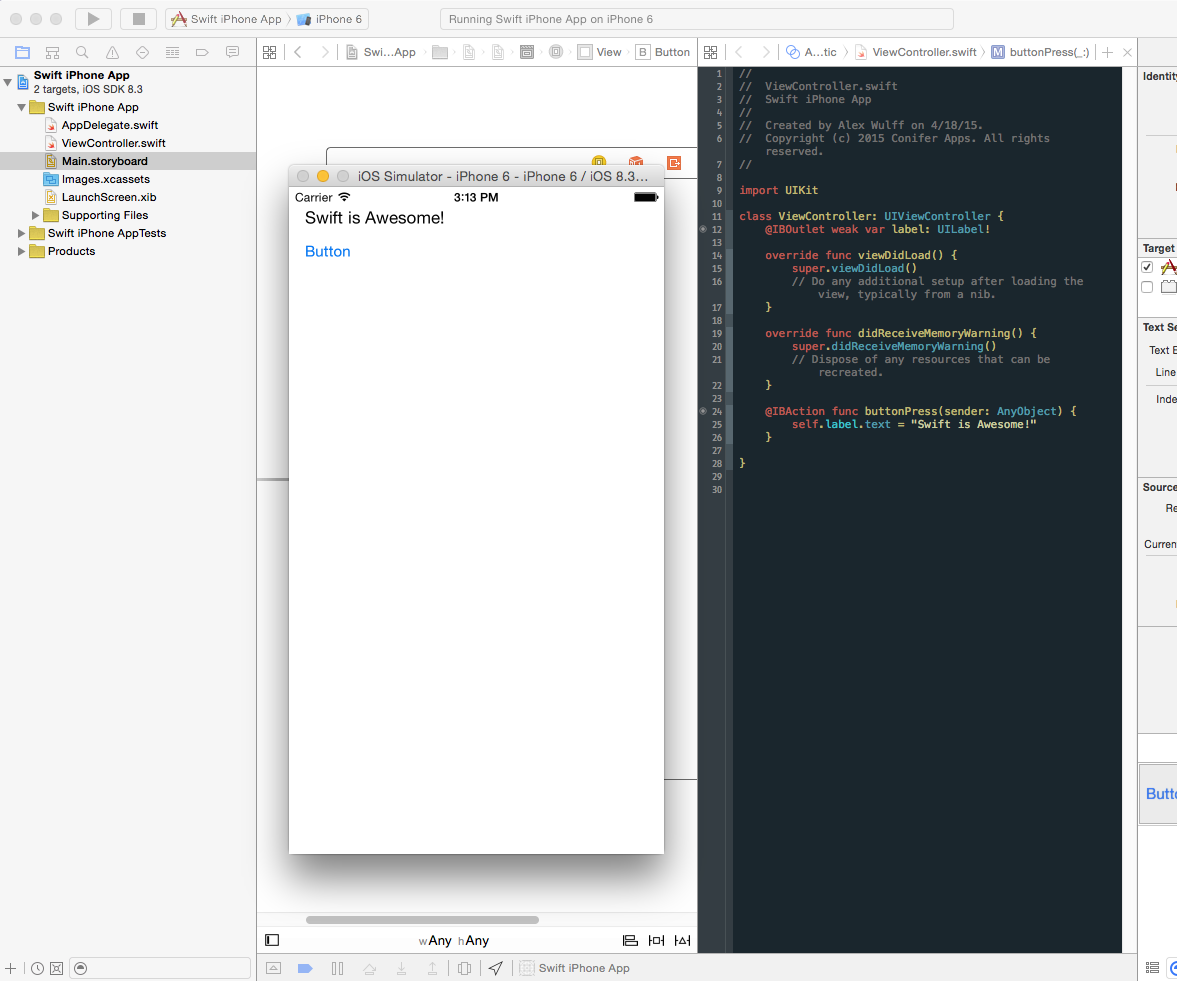Open the Project navigator folder icon
This screenshot has width=1177, height=981.
[23, 53]
